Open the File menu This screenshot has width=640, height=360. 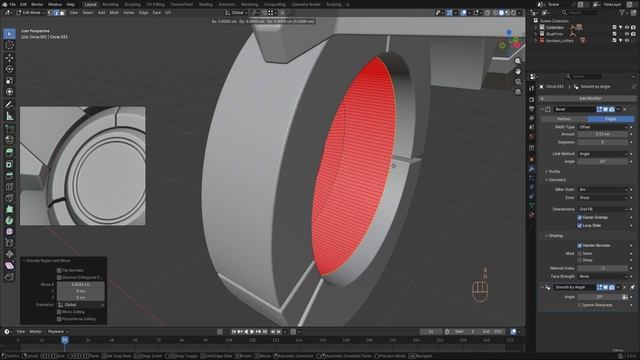tap(13, 4)
